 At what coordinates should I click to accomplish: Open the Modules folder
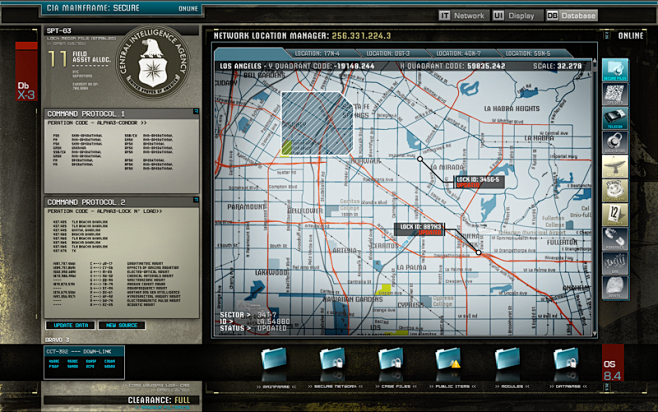507,360
